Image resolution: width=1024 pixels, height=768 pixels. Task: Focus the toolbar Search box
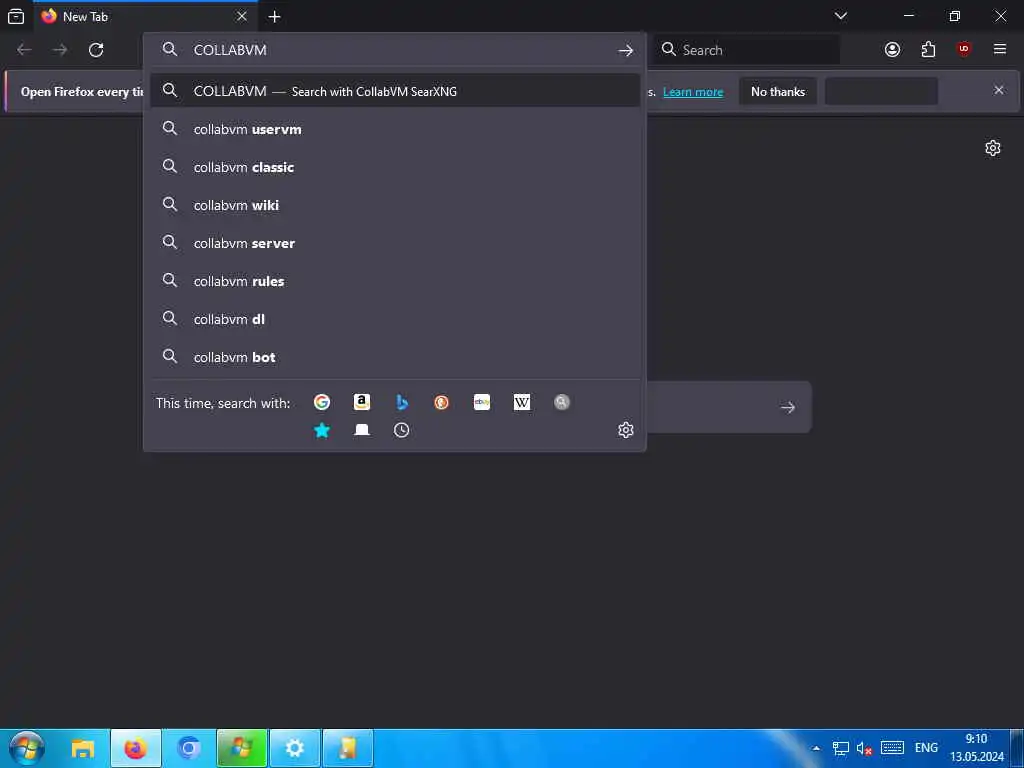pyautogui.click(x=747, y=50)
